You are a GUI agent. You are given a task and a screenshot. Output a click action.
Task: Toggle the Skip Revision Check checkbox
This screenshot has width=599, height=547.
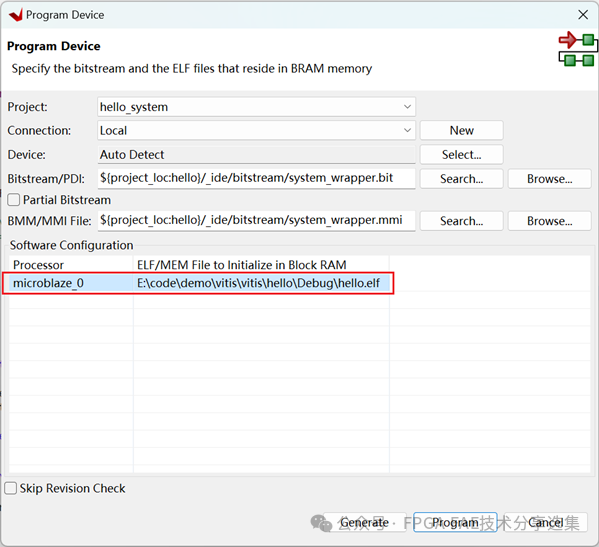tap(10, 488)
